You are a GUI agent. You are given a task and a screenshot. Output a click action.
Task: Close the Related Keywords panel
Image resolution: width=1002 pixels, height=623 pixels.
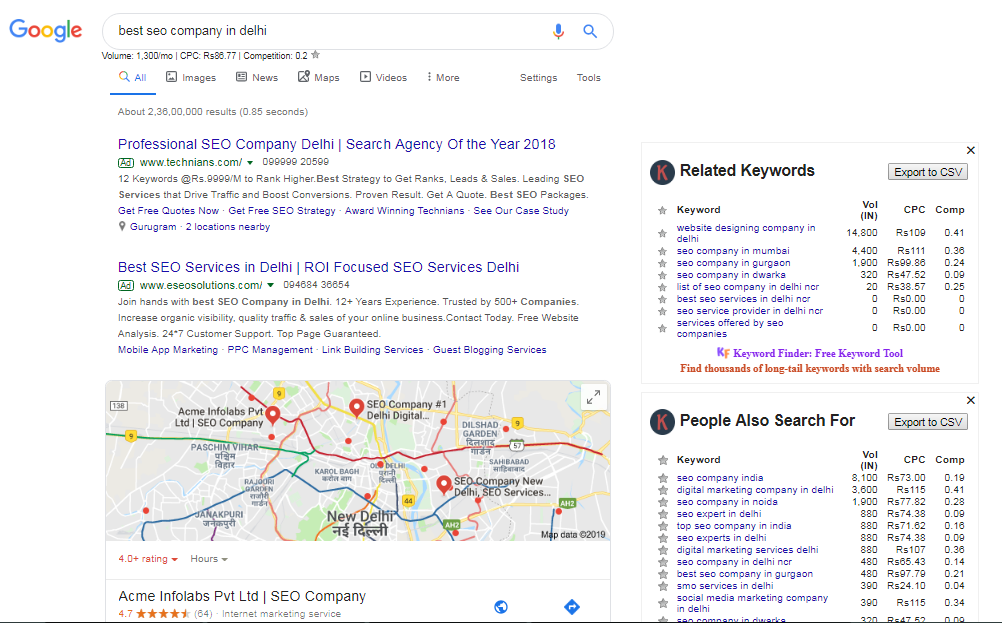pyautogui.click(x=971, y=150)
